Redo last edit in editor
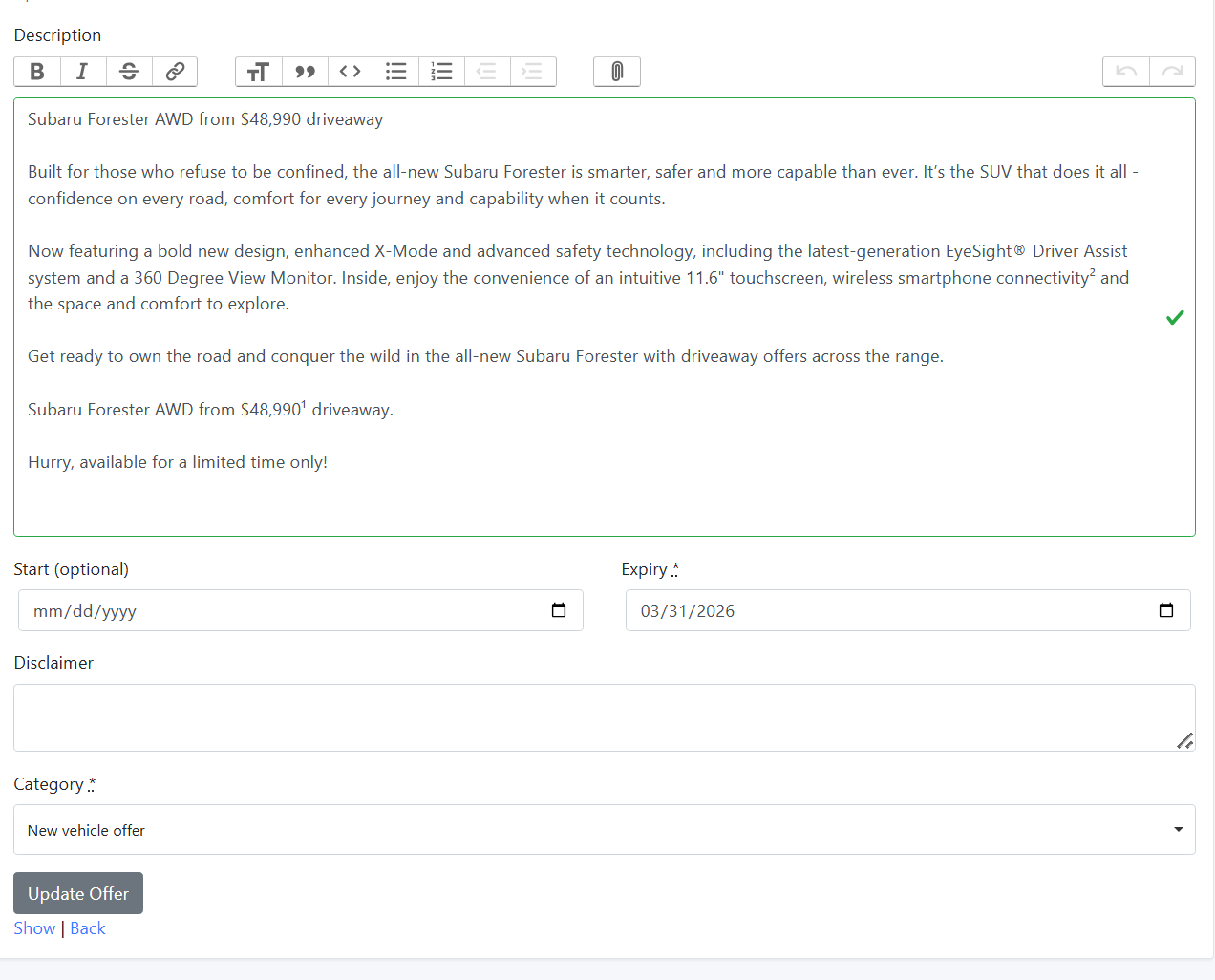The height and width of the screenshot is (980, 1215). [x=1172, y=72]
